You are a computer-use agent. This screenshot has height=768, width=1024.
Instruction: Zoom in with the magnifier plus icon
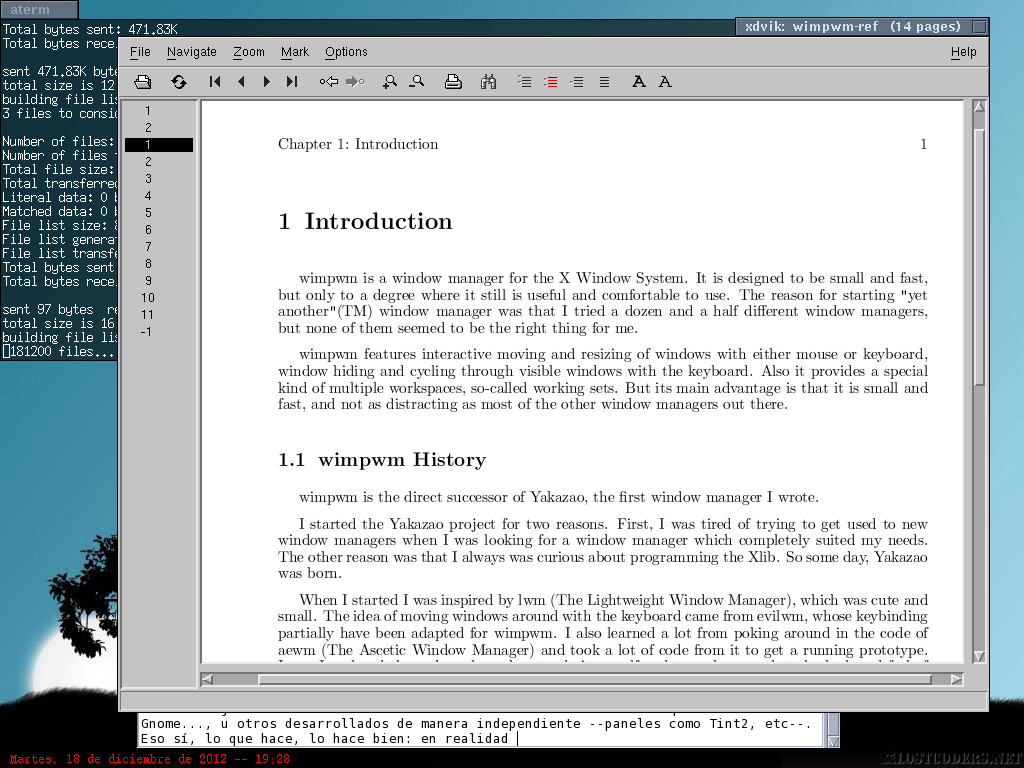click(390, 82)
